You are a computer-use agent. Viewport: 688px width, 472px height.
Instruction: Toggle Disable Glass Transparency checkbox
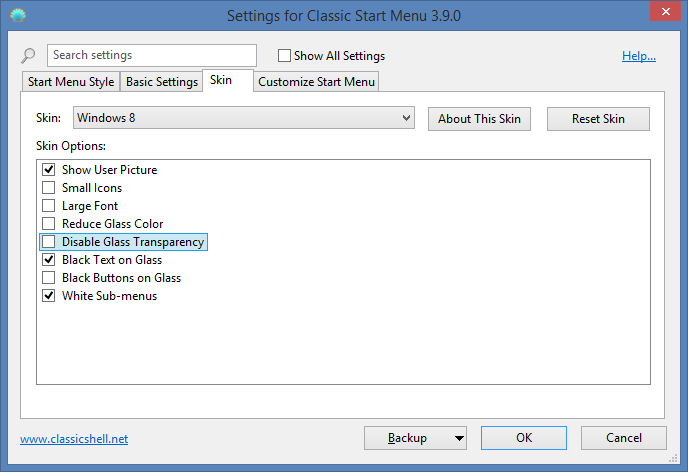pyautogui.click(x=49, y=242)
